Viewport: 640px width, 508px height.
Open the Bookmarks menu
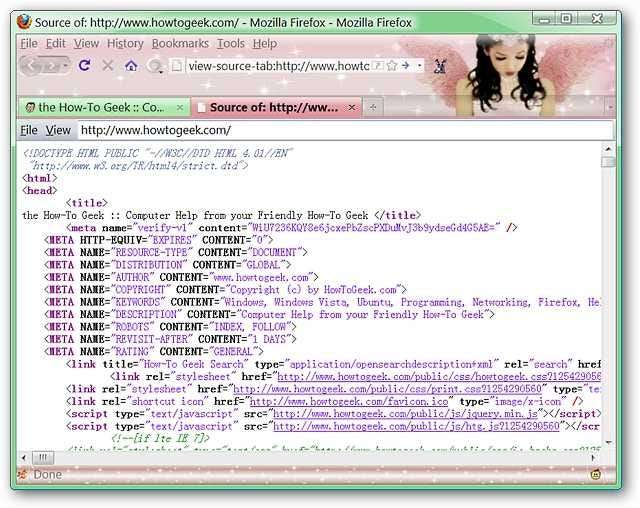pos(180,43)
